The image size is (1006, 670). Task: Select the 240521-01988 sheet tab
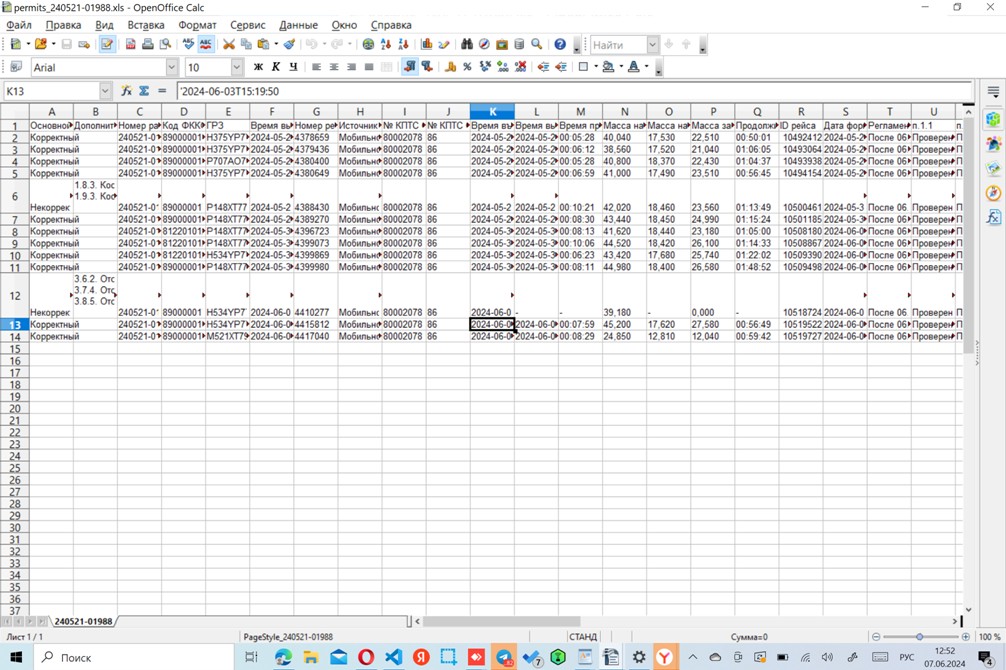point(83,621)
